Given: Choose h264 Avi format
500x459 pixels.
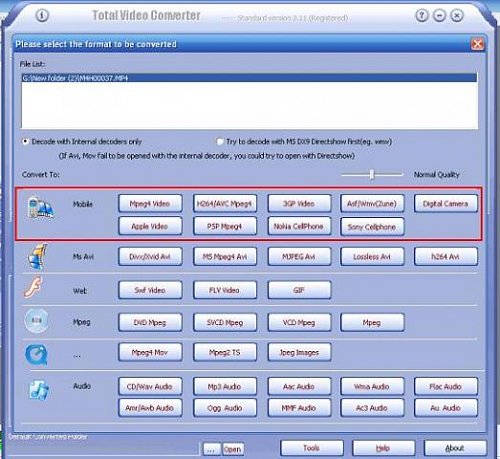Looking at the screenshot, I should click(446, 257).
